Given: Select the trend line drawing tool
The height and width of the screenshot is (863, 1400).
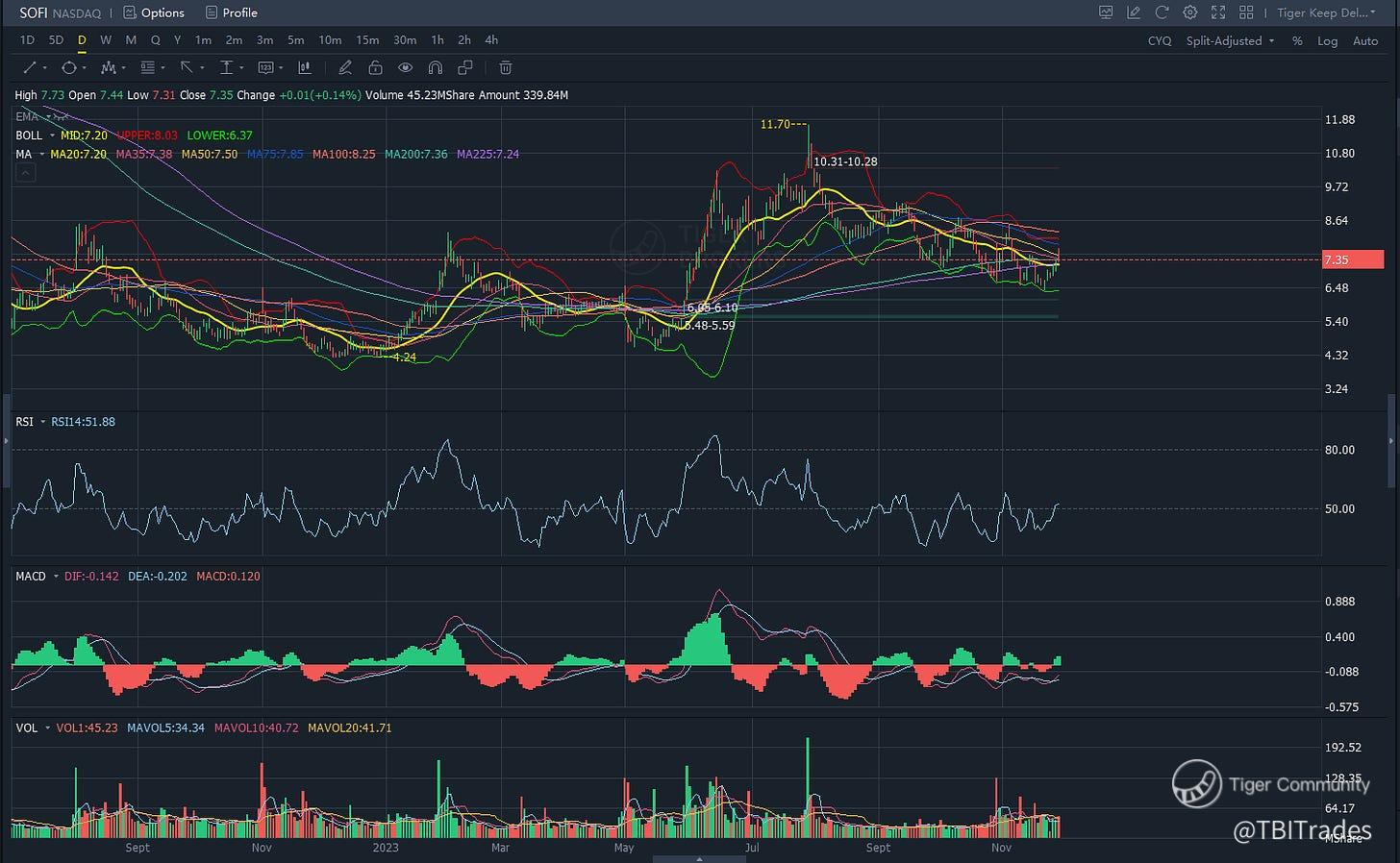Looking at the screenshot, I should [x=30, y=67].
